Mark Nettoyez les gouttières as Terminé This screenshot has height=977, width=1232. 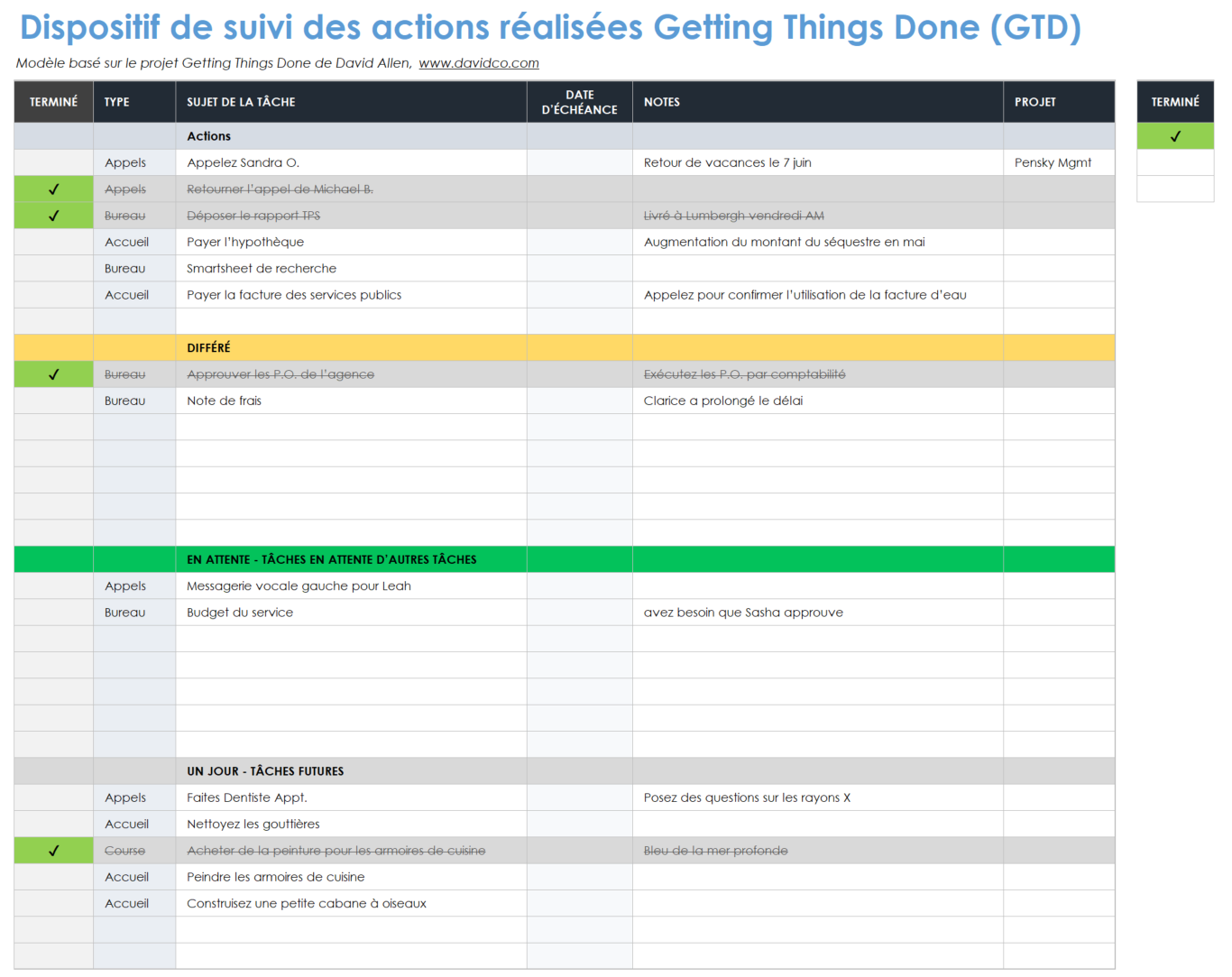point(53,825)
